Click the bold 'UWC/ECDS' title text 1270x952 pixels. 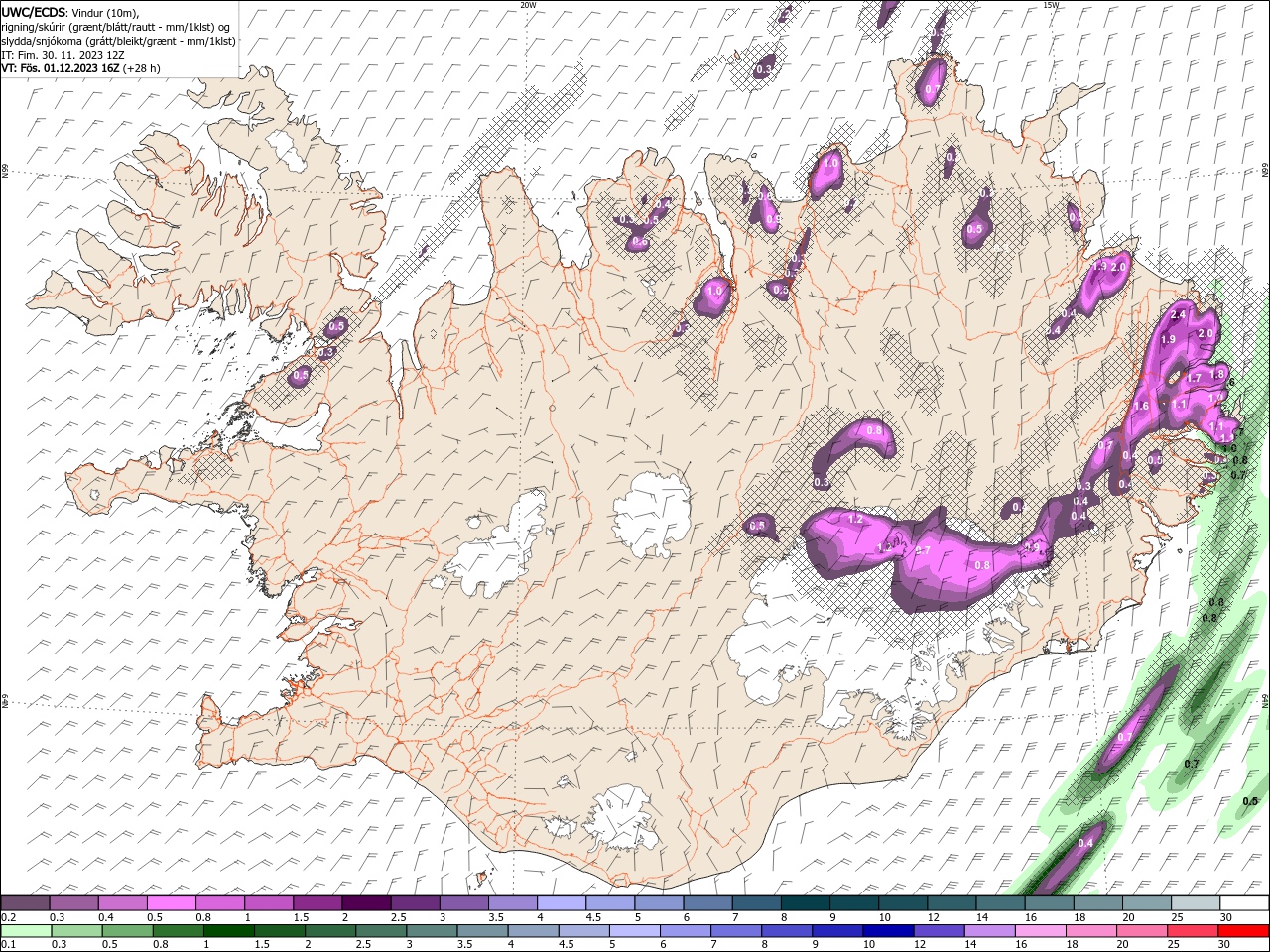click(x=34, y=12)
